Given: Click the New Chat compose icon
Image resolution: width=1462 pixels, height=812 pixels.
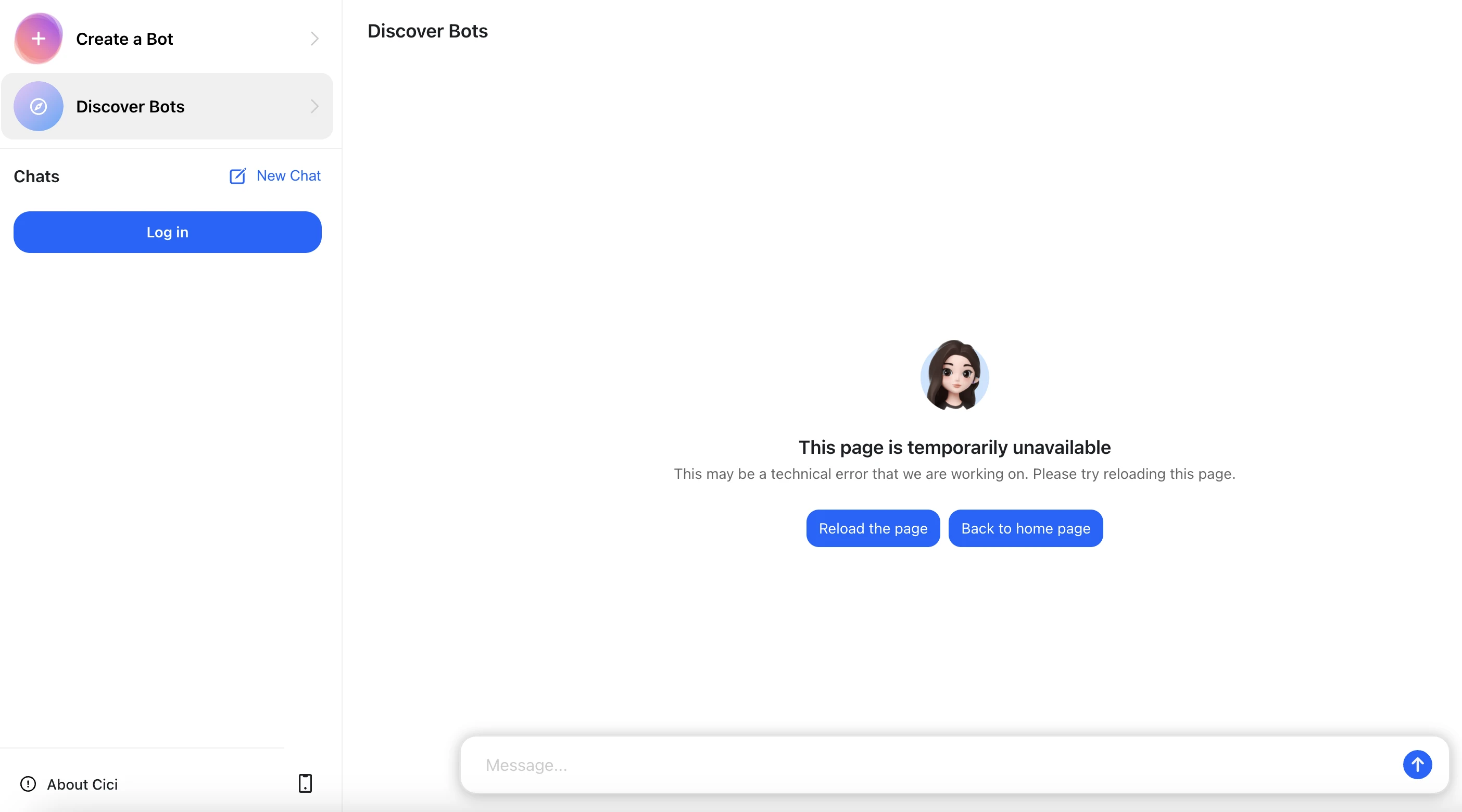Looking at the screenshot, I should coord(238,176).
